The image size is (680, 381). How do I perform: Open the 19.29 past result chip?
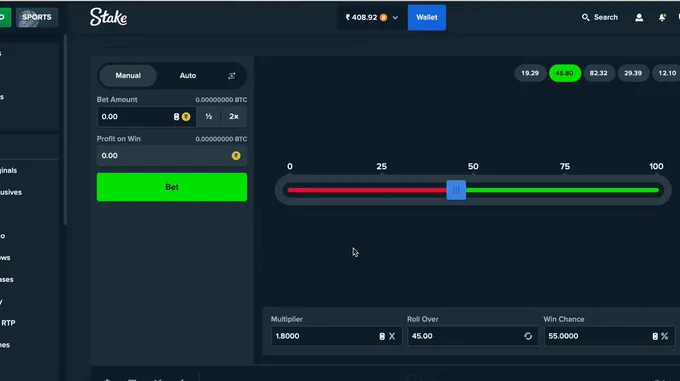530,73
